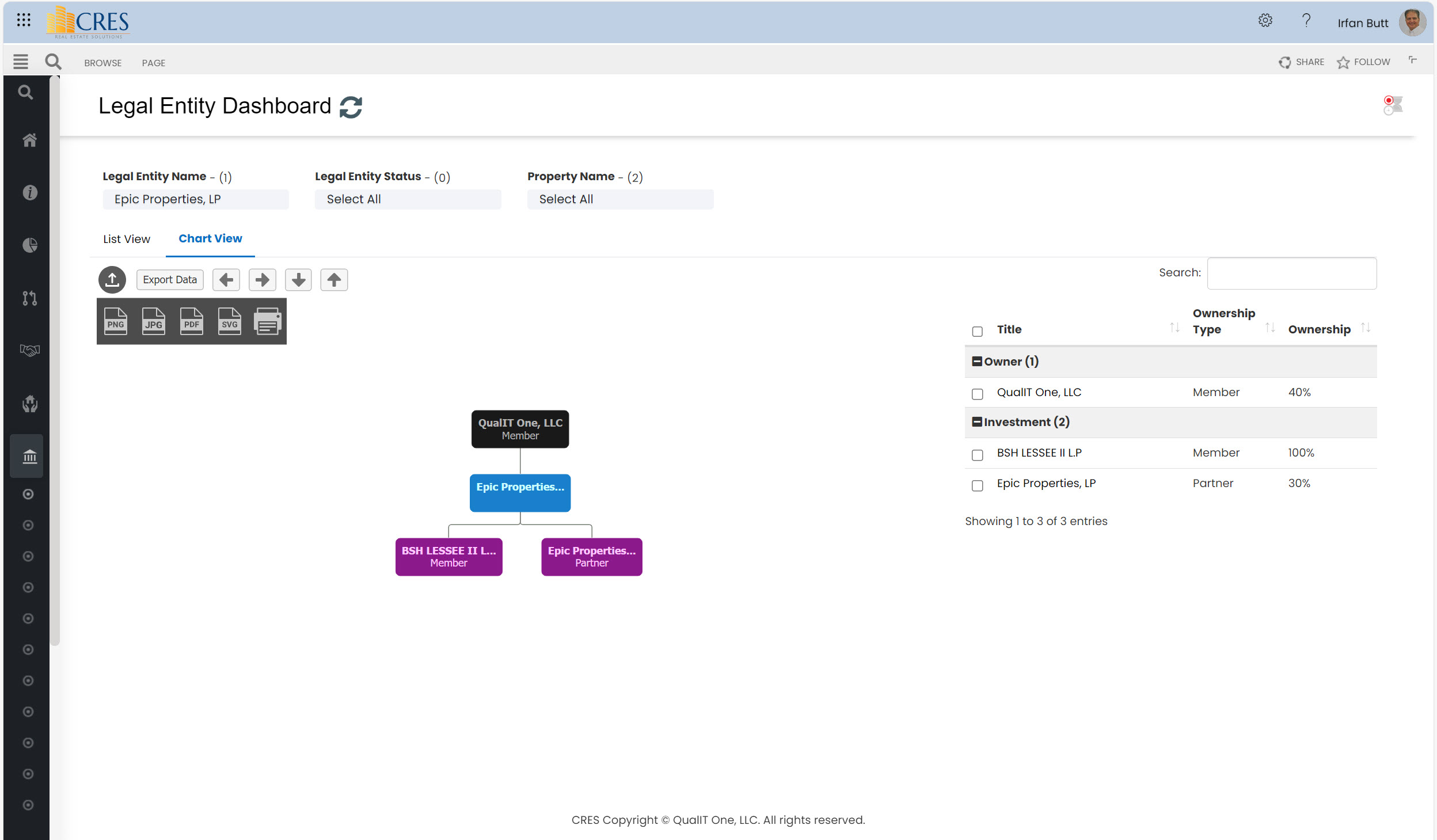Check the BSH LESSEE II LP checkbox
This screenshot has width=1437, height=840.
pyautogui.click(x=978, y=453)
